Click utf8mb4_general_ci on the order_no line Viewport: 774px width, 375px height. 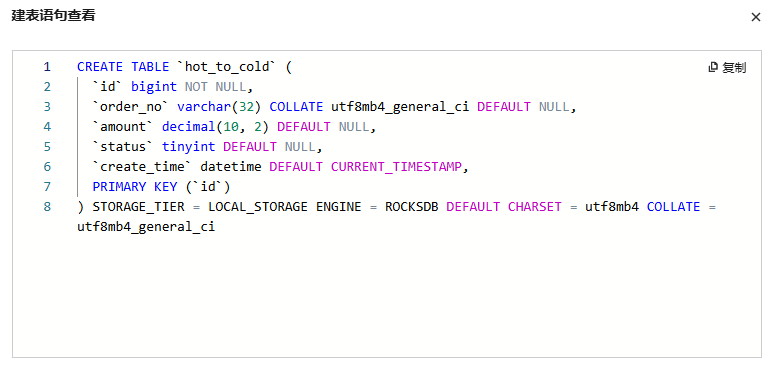(400, 107)
